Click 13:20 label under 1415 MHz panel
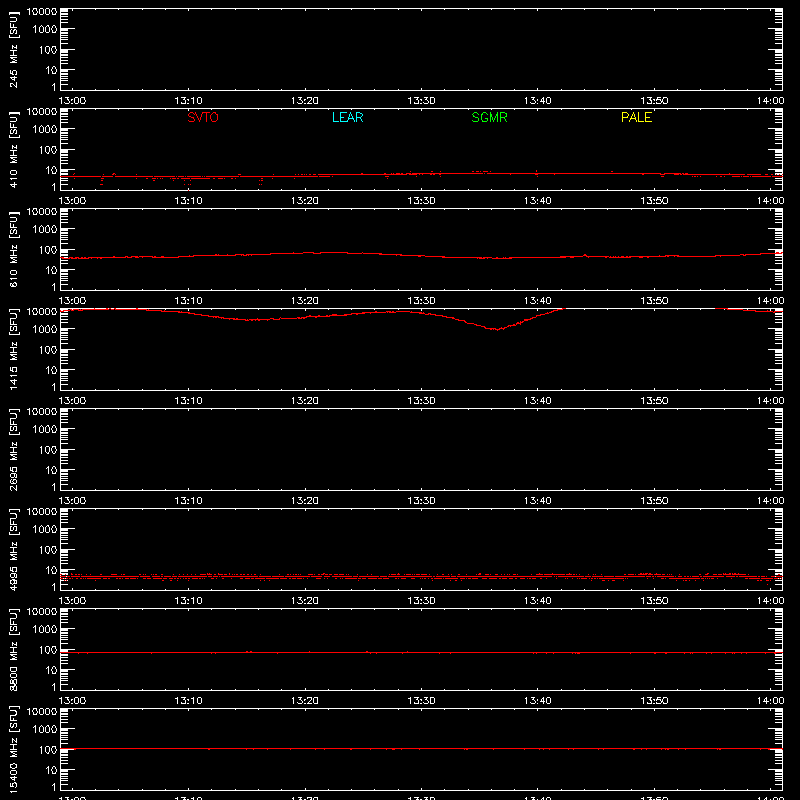Viewport: 800px width, 800px height. 305,401
